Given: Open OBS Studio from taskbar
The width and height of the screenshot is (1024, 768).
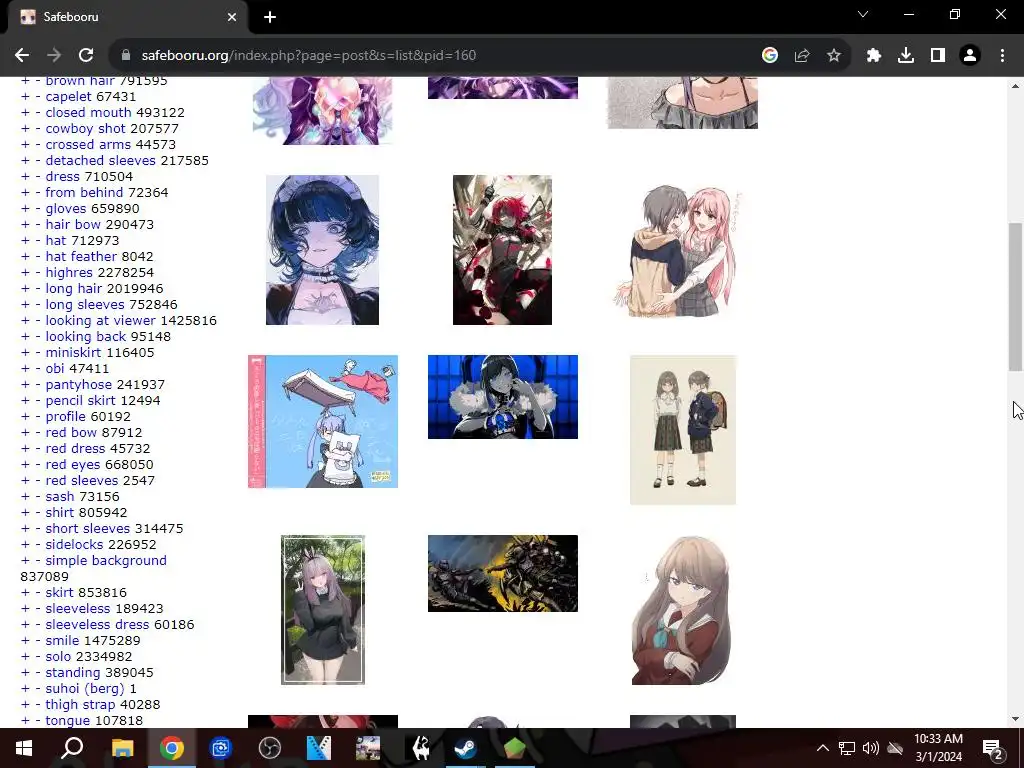Looking at the screenshot, I should click(x=270, y=748).
